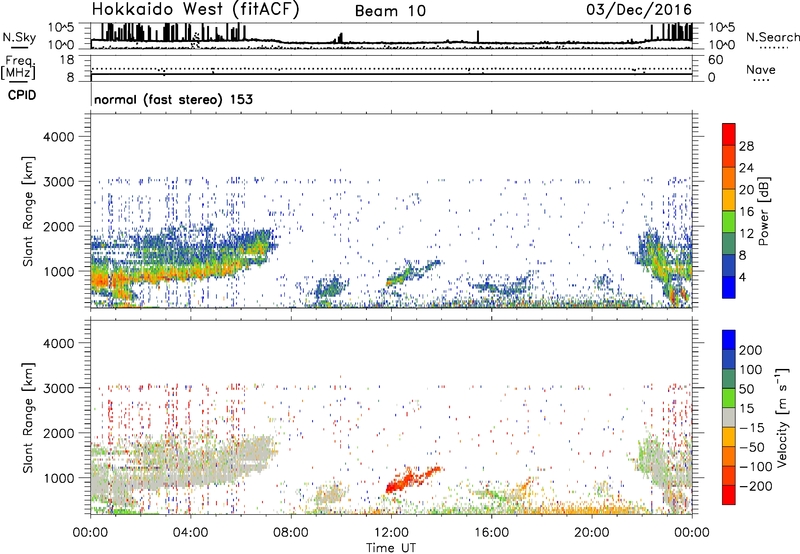
Task: Click the N.Search legend label
Action: point(772,37)
